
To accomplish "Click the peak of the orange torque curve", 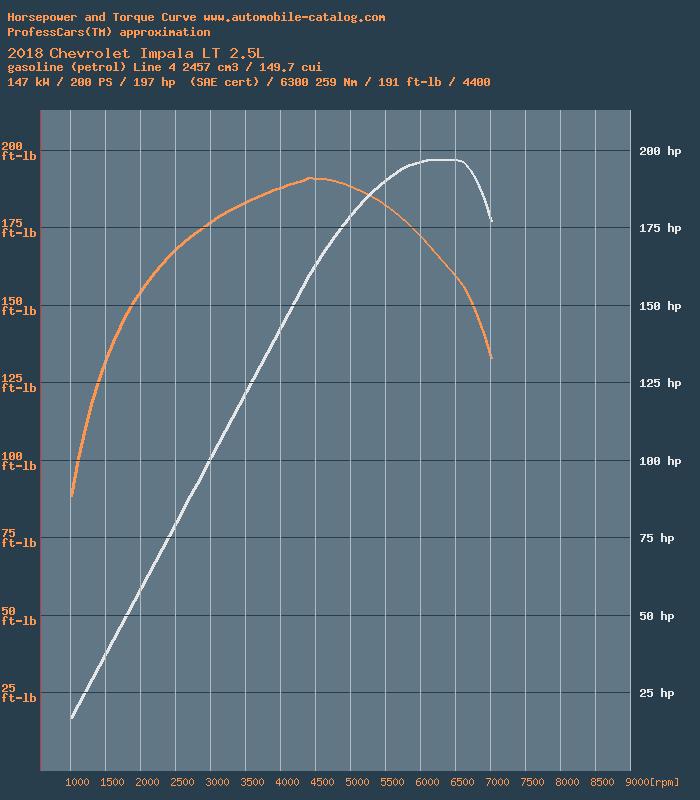I will [x=310, y=178].
